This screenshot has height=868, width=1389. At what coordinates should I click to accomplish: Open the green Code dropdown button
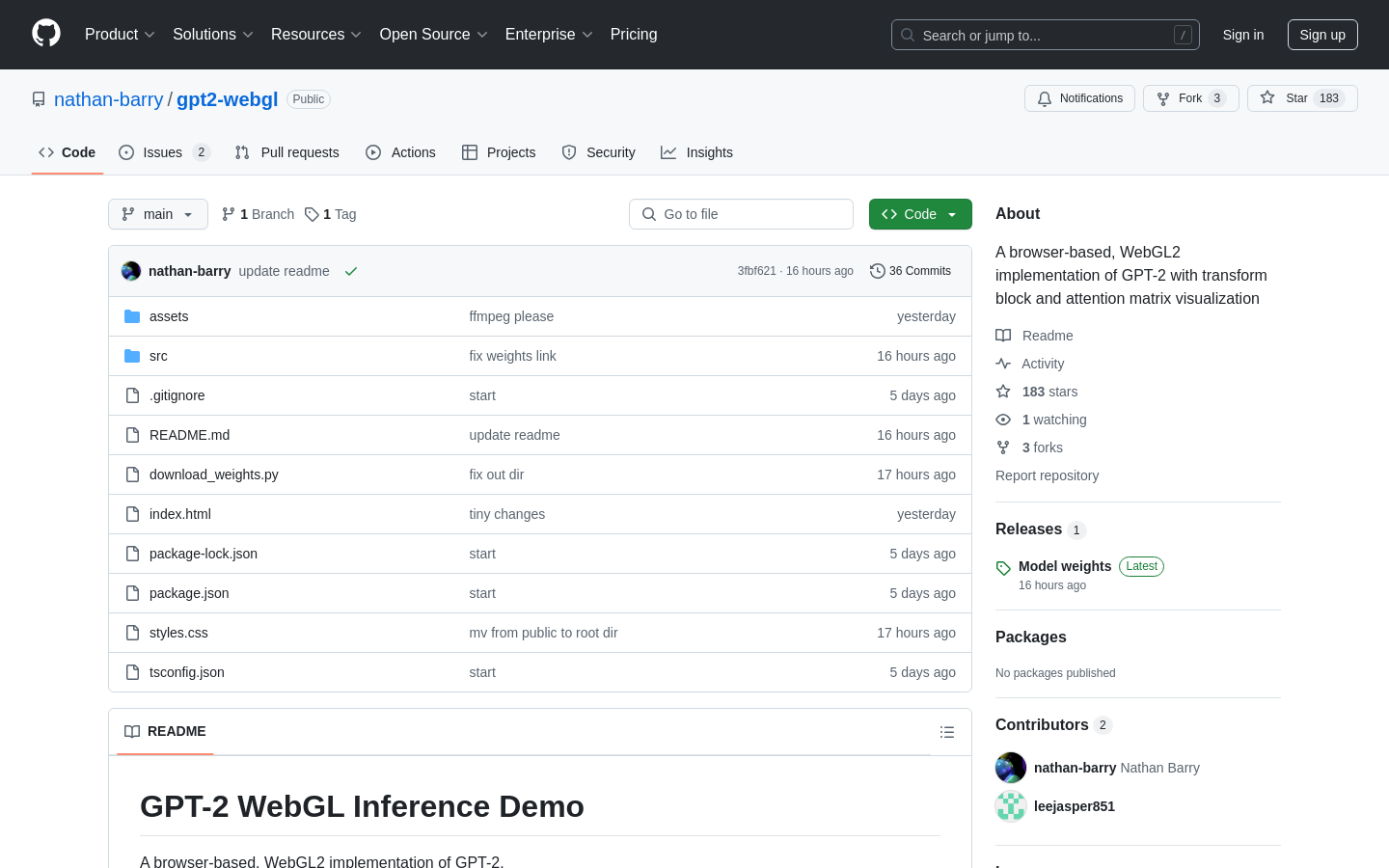coord(920,214)
